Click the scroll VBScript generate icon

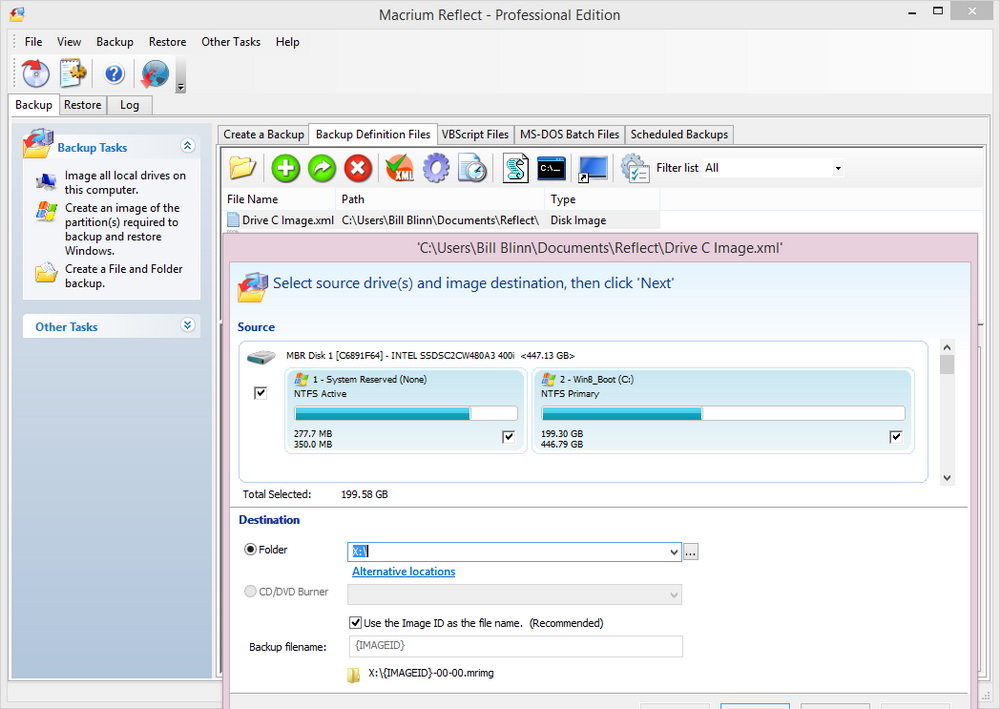click(x=515, y=168)
